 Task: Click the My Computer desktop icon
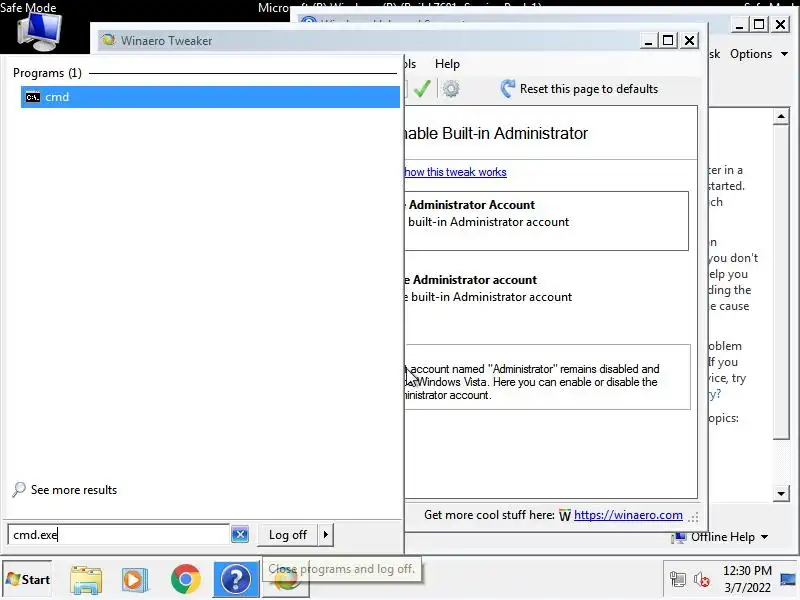tap(39, 30)
